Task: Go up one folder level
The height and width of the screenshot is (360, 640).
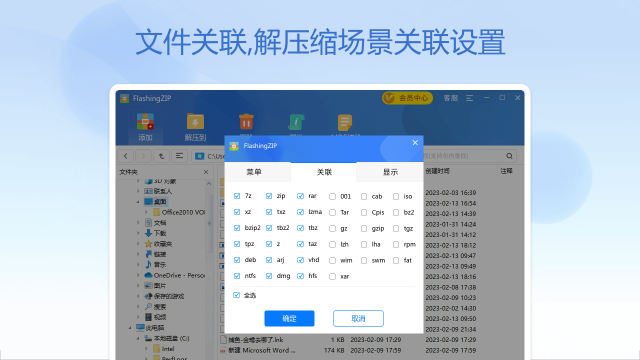Action: 161,156
